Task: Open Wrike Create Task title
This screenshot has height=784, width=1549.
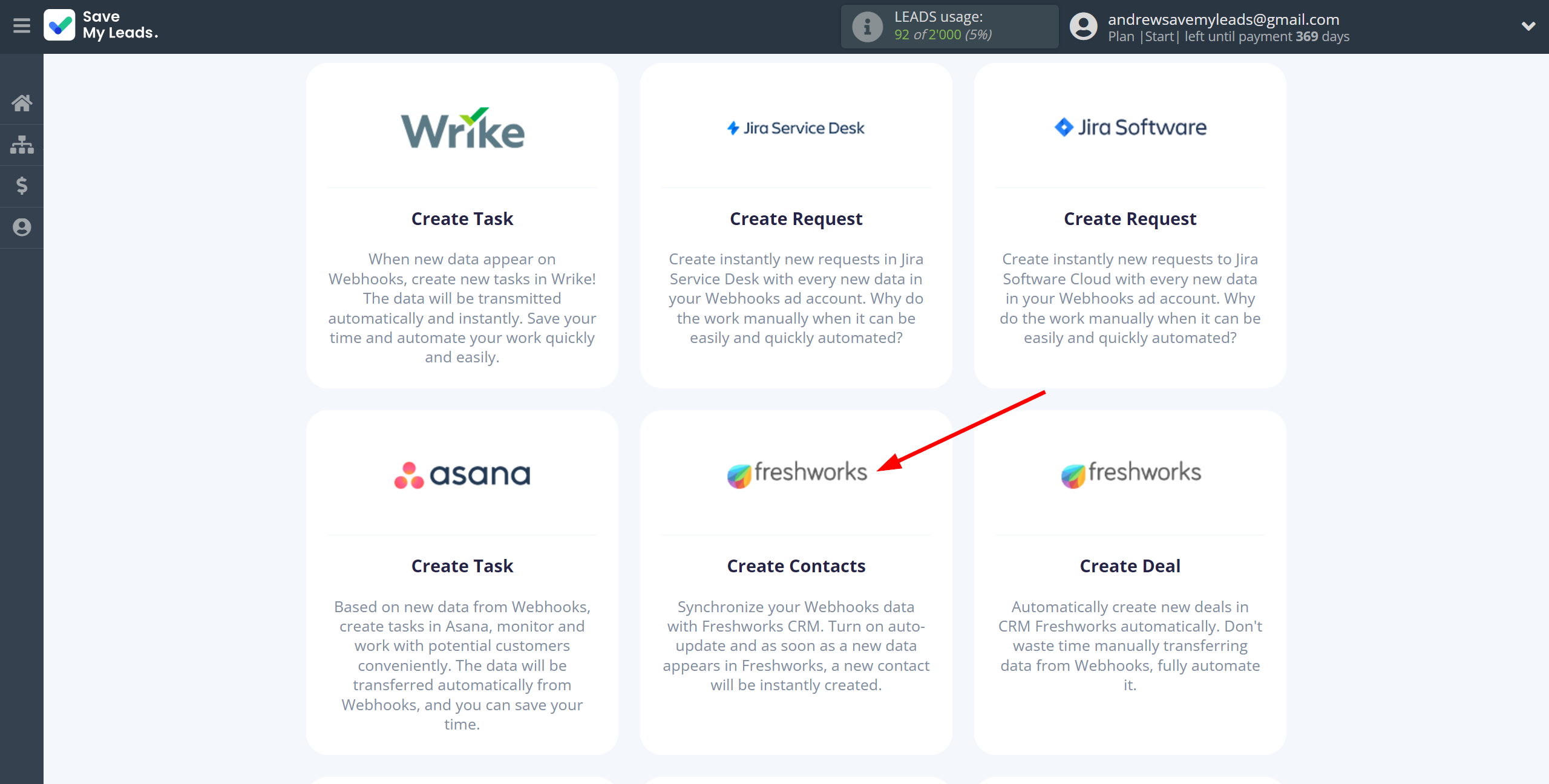Action: pos(462,218)
